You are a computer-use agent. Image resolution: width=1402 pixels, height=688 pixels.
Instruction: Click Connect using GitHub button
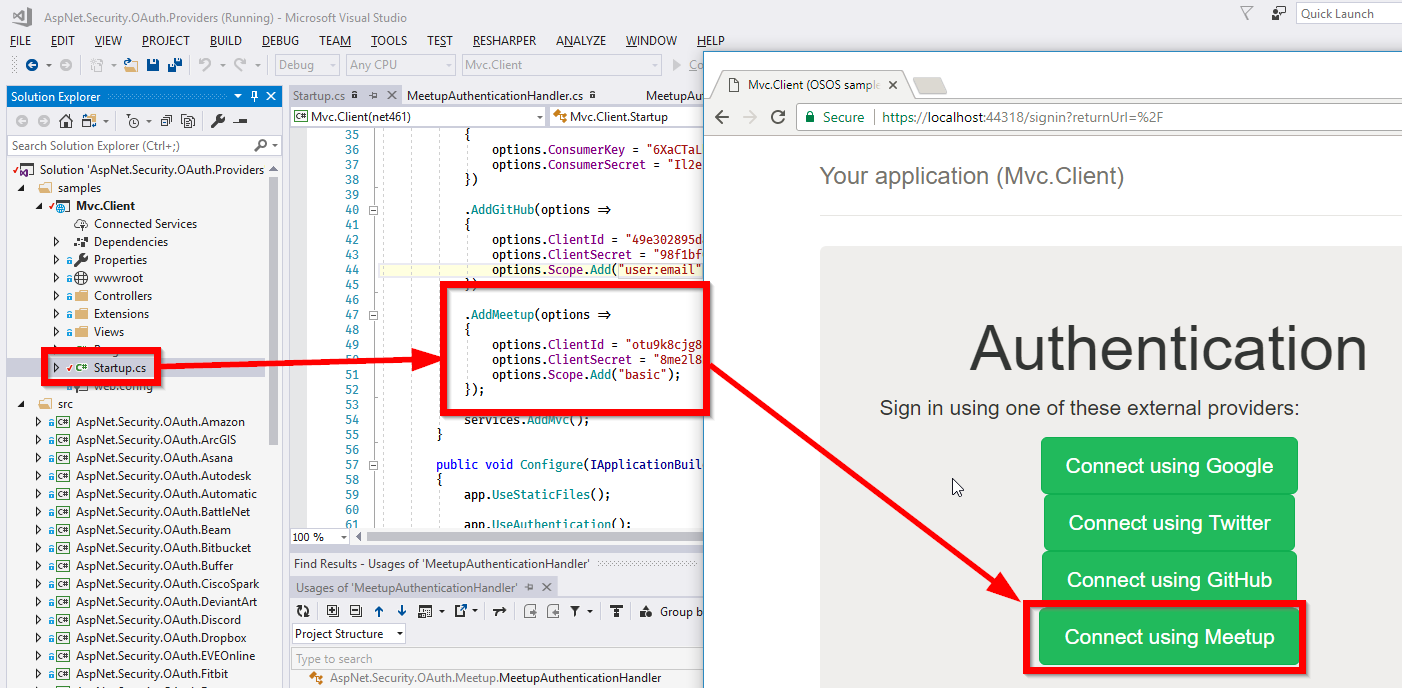(x=1169, y=580)
